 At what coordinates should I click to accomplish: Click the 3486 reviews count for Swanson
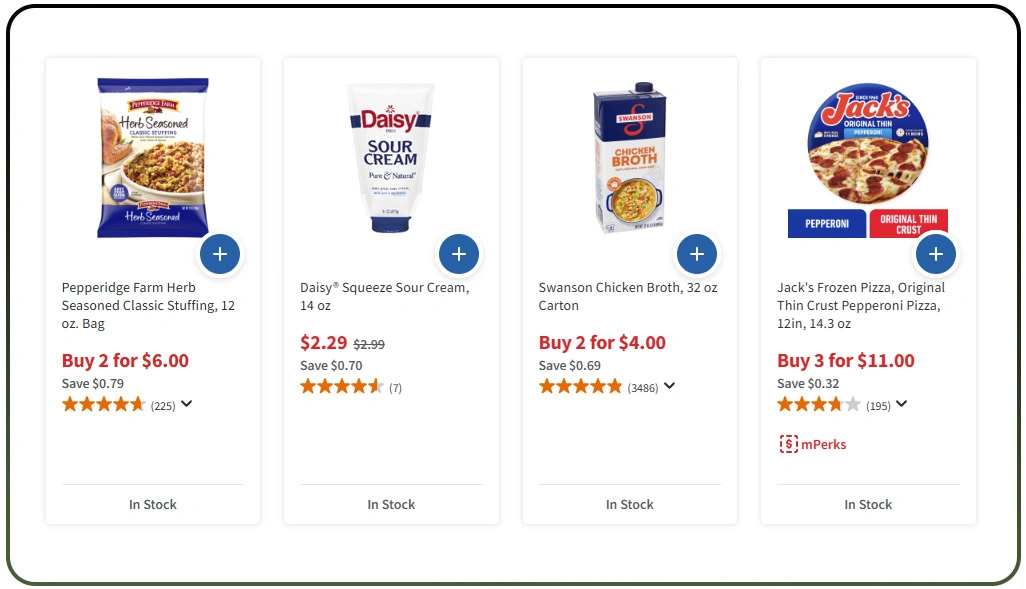643,388
